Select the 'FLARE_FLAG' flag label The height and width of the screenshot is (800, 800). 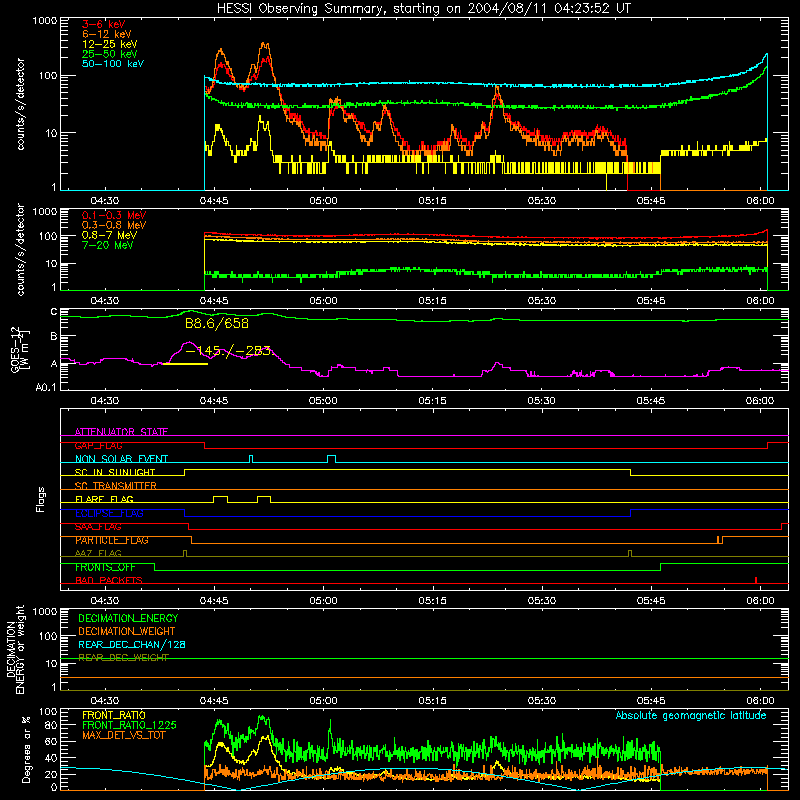pos(104,499)
